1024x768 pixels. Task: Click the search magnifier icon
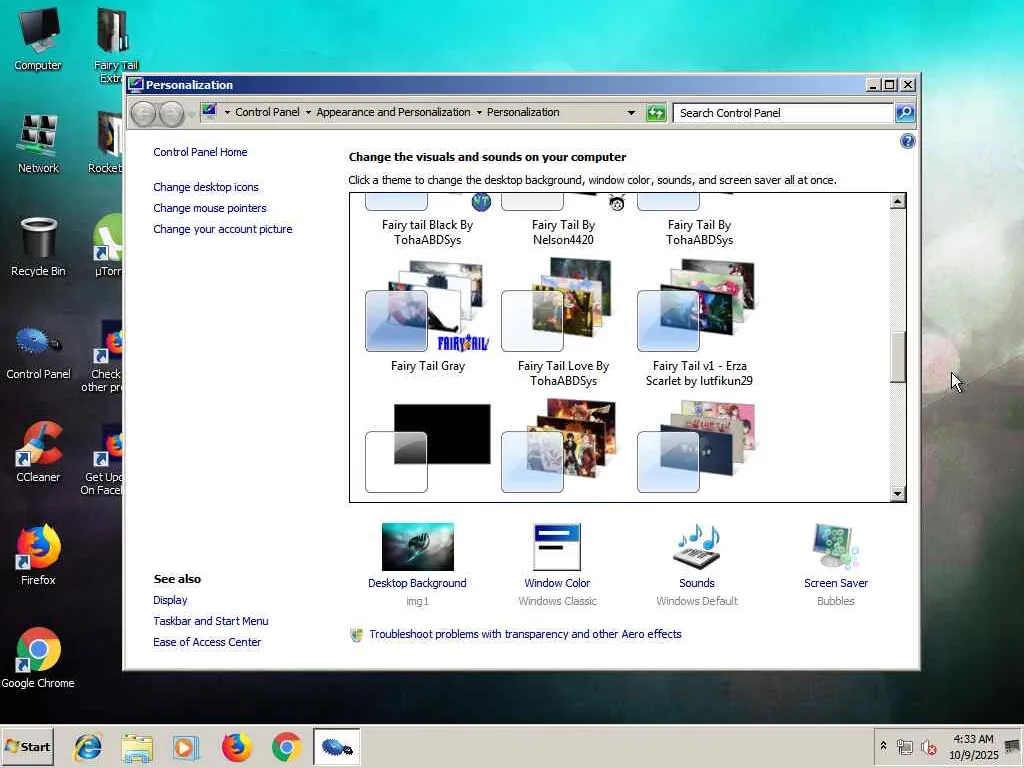point(904,113)
